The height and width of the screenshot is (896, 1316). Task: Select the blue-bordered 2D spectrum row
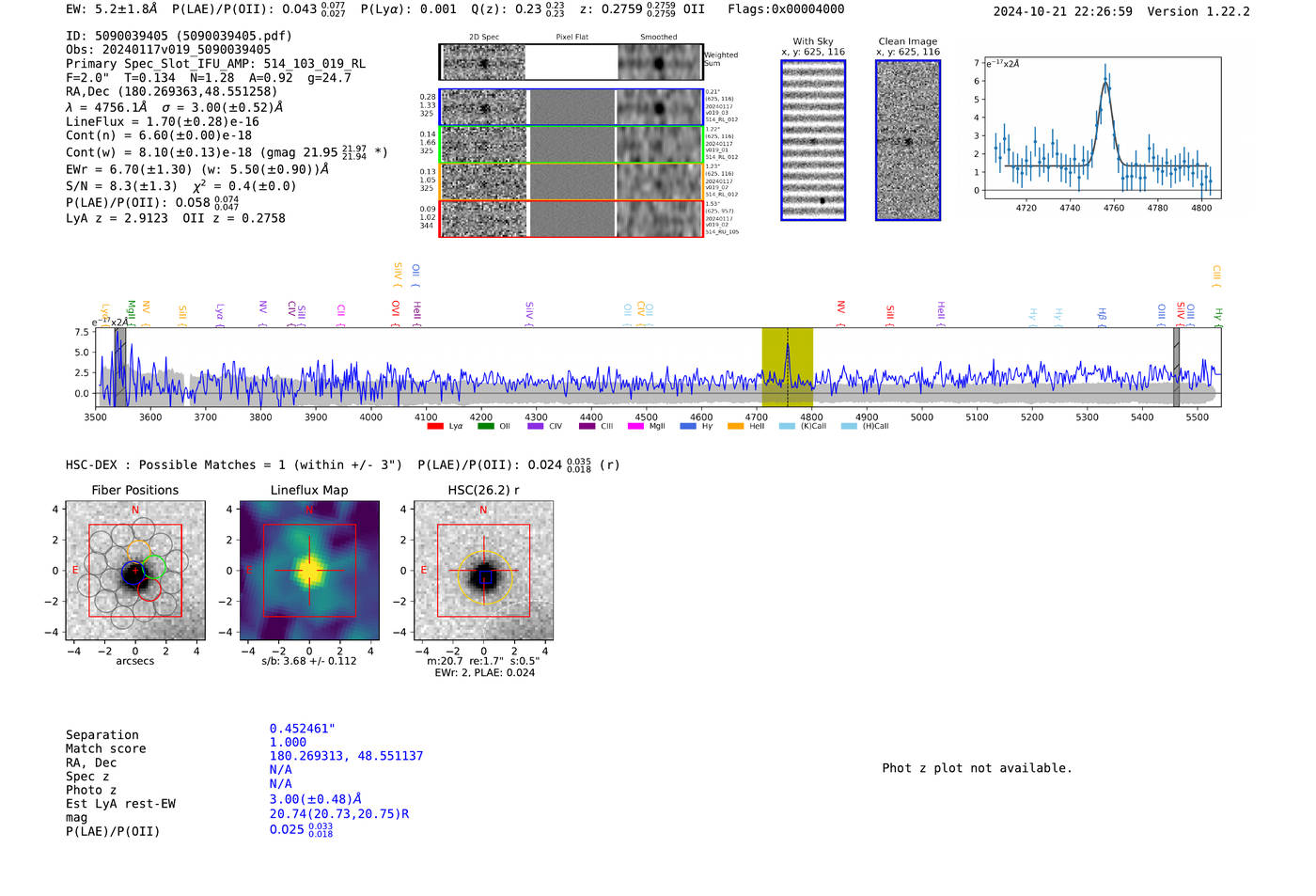tap(572, 108)
